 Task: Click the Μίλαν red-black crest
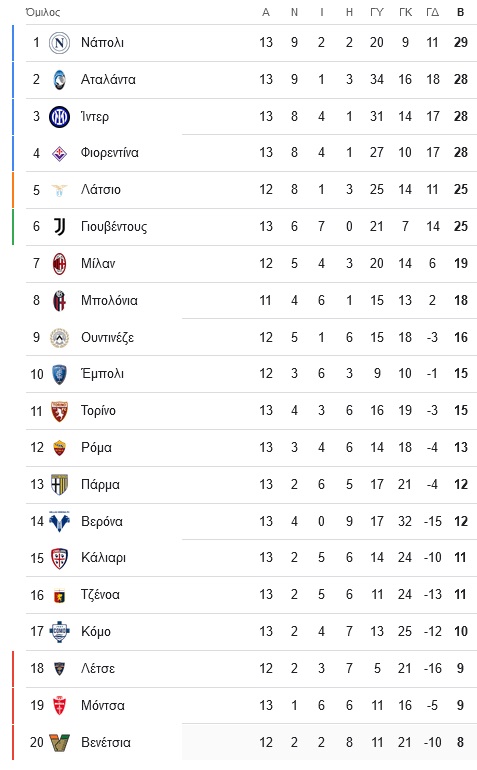click(x=59, y=264)
